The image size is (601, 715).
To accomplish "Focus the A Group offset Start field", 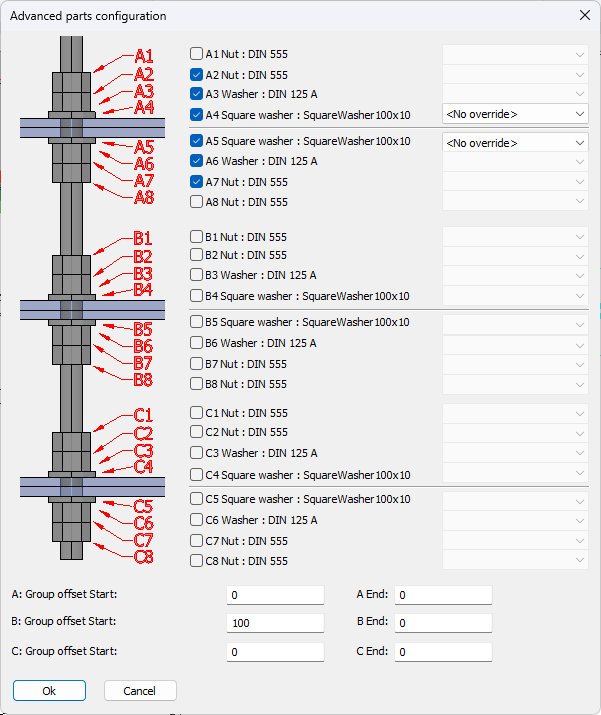I will coord(275,595).
